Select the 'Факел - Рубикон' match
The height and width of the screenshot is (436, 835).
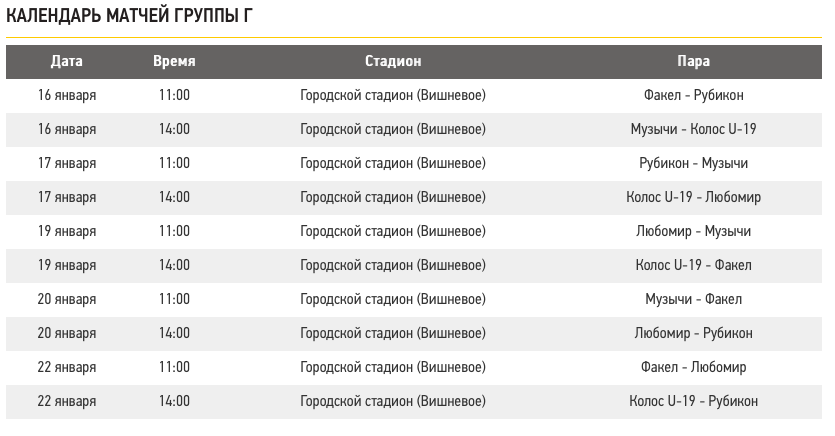pos(693,95)
